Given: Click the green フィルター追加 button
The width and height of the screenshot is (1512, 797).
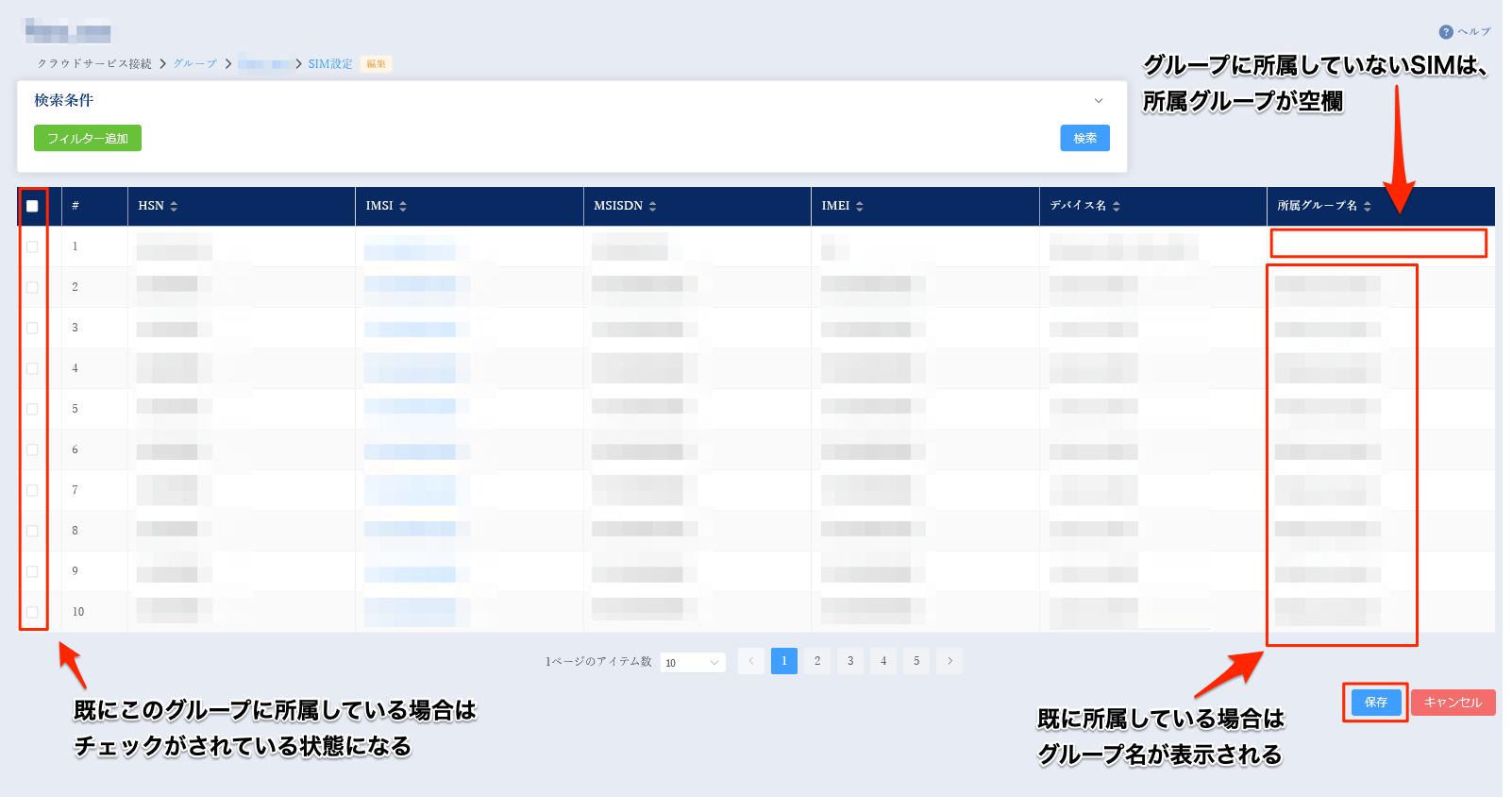Looking at the screenshot, I should 88,139.
